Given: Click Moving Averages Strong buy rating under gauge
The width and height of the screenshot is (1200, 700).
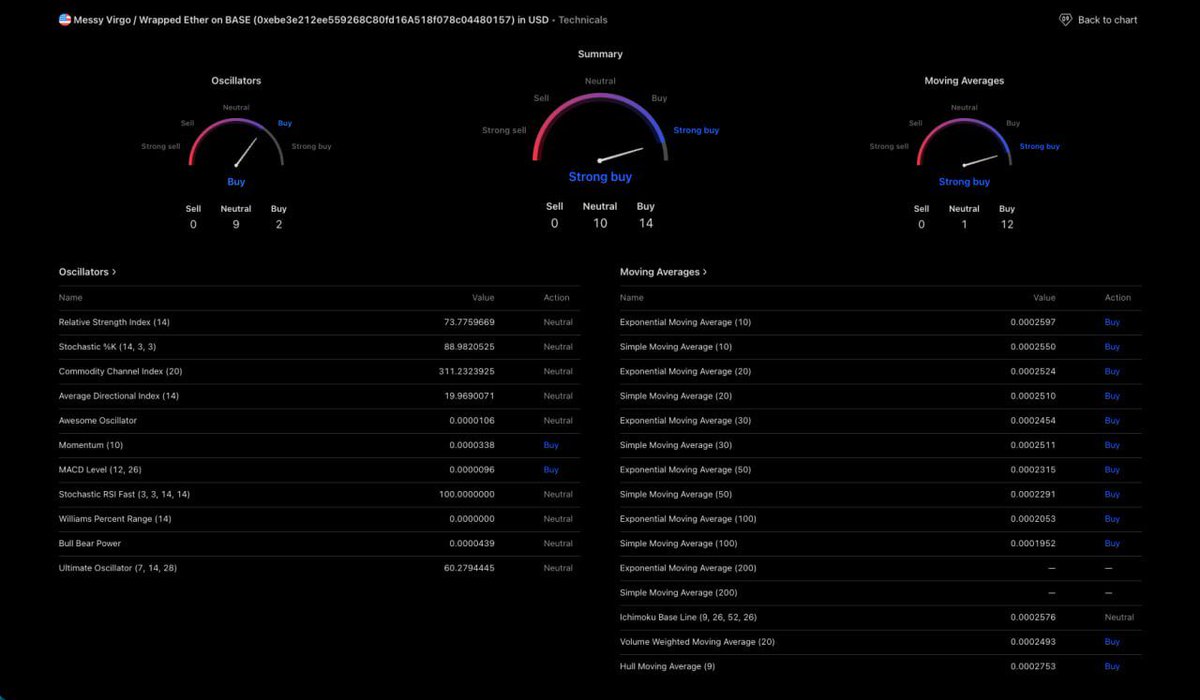Looking at the screenshot, I should pos(964,182).
